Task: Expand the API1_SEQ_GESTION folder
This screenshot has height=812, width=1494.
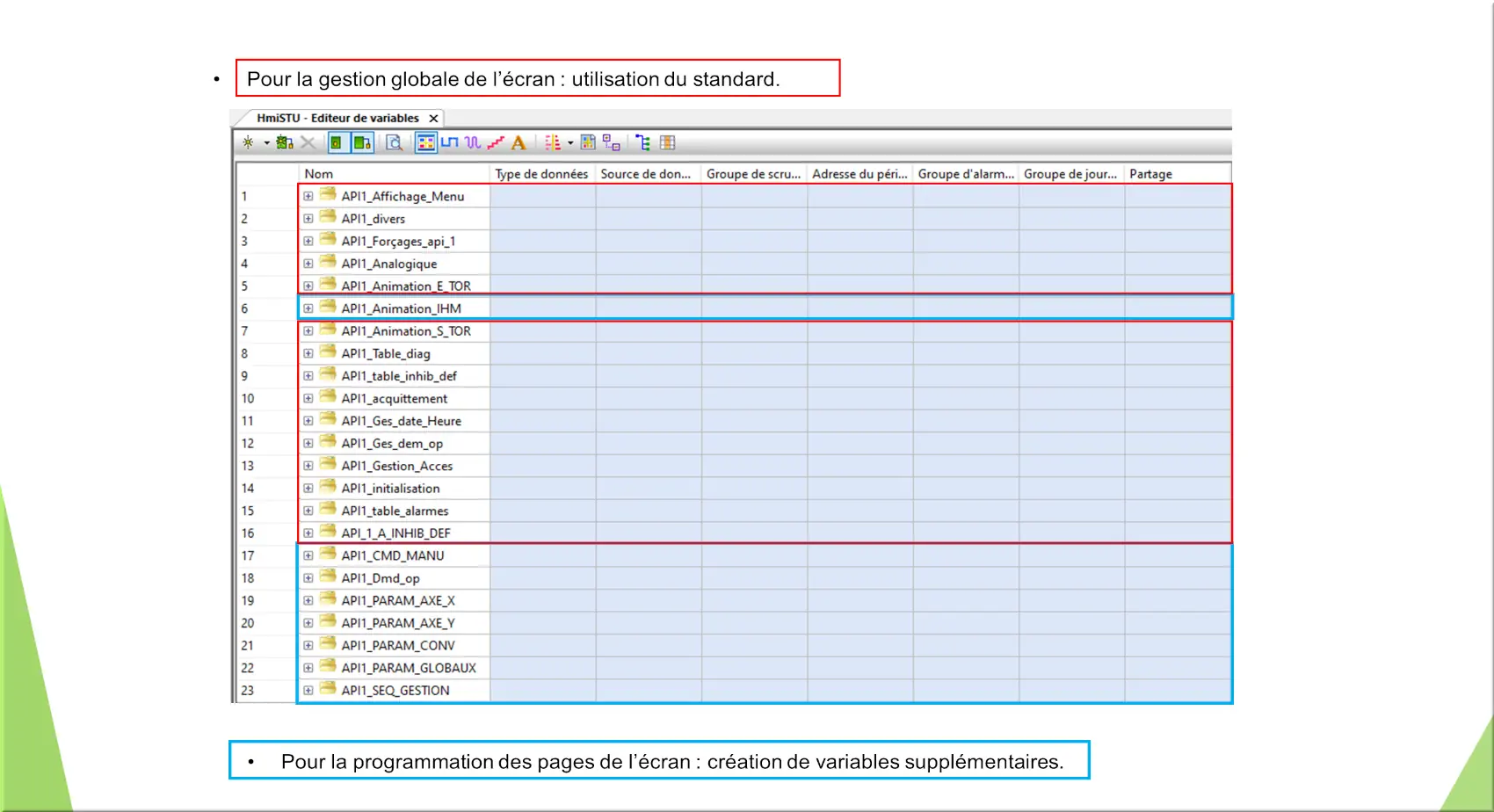Action: 308,691
